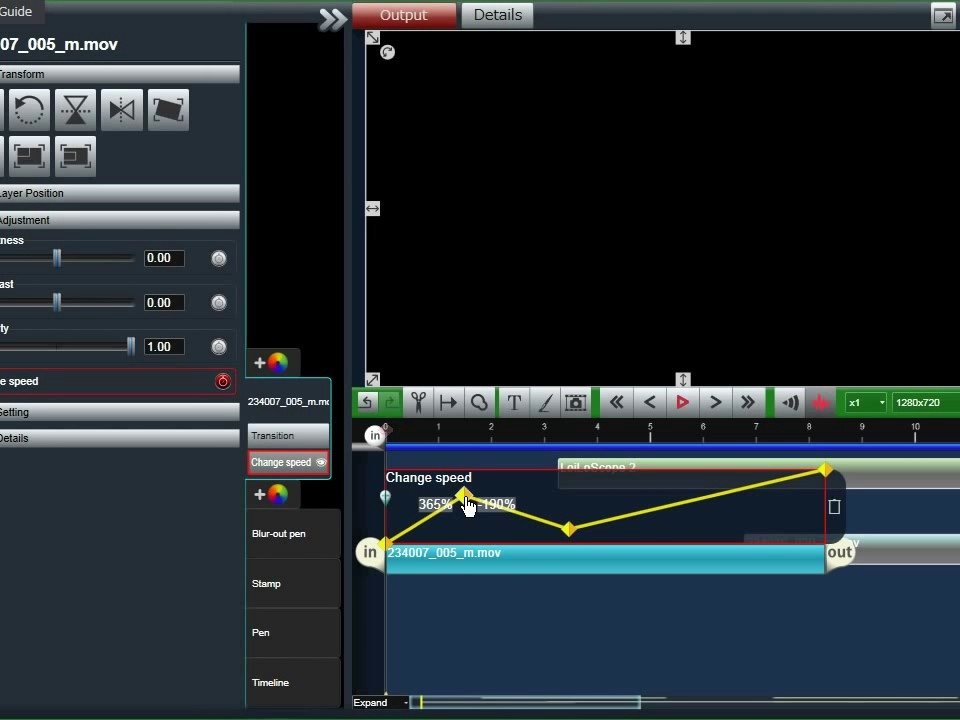Switch to the Output tab

[404, 15]
